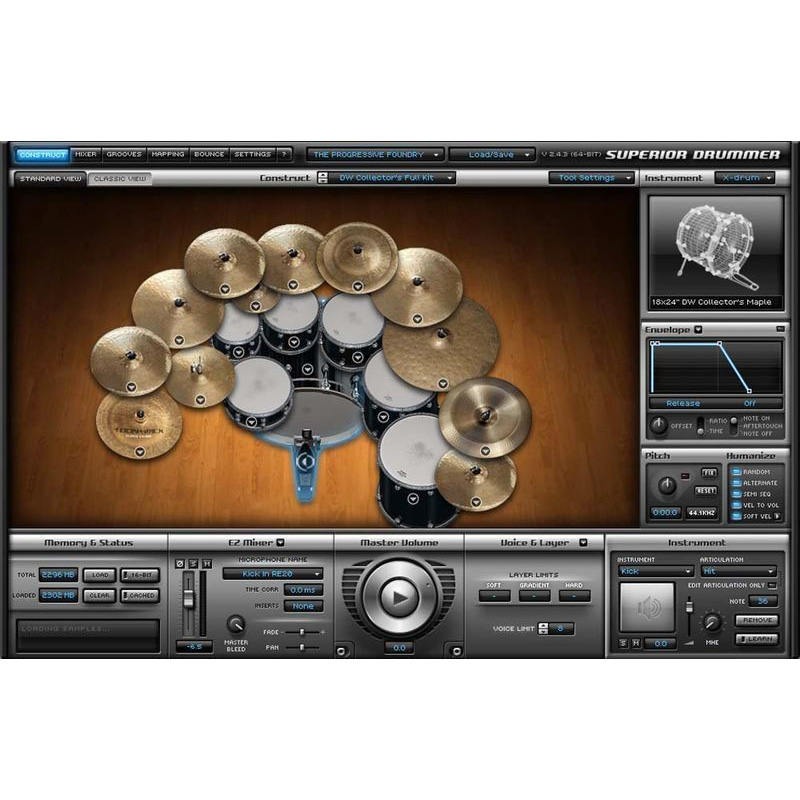Click the Pitch Reset button
The height and width of the screenshot is (800, 800).
(706, 490)
